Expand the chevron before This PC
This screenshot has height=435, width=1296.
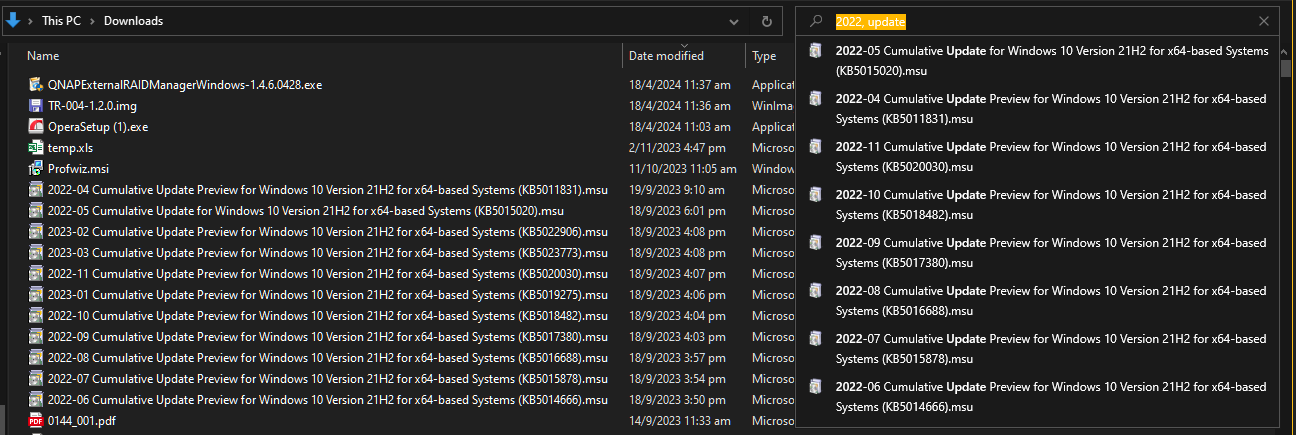(31, 21)
